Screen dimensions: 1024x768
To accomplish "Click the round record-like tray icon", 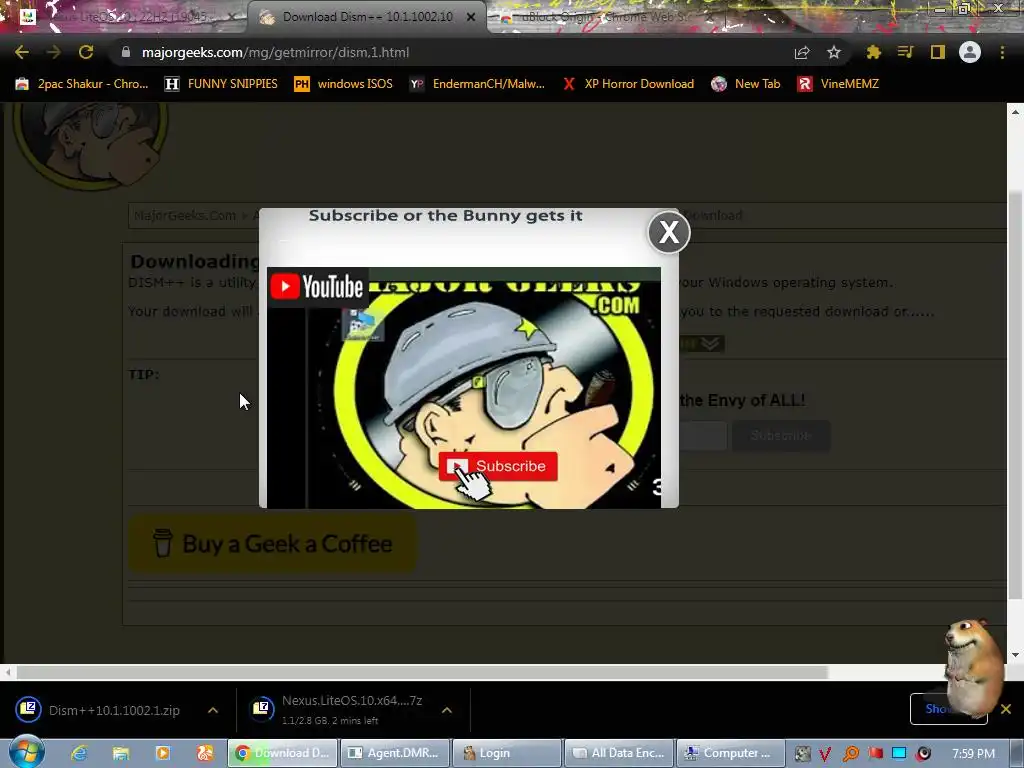I will (x=923, y=754).
